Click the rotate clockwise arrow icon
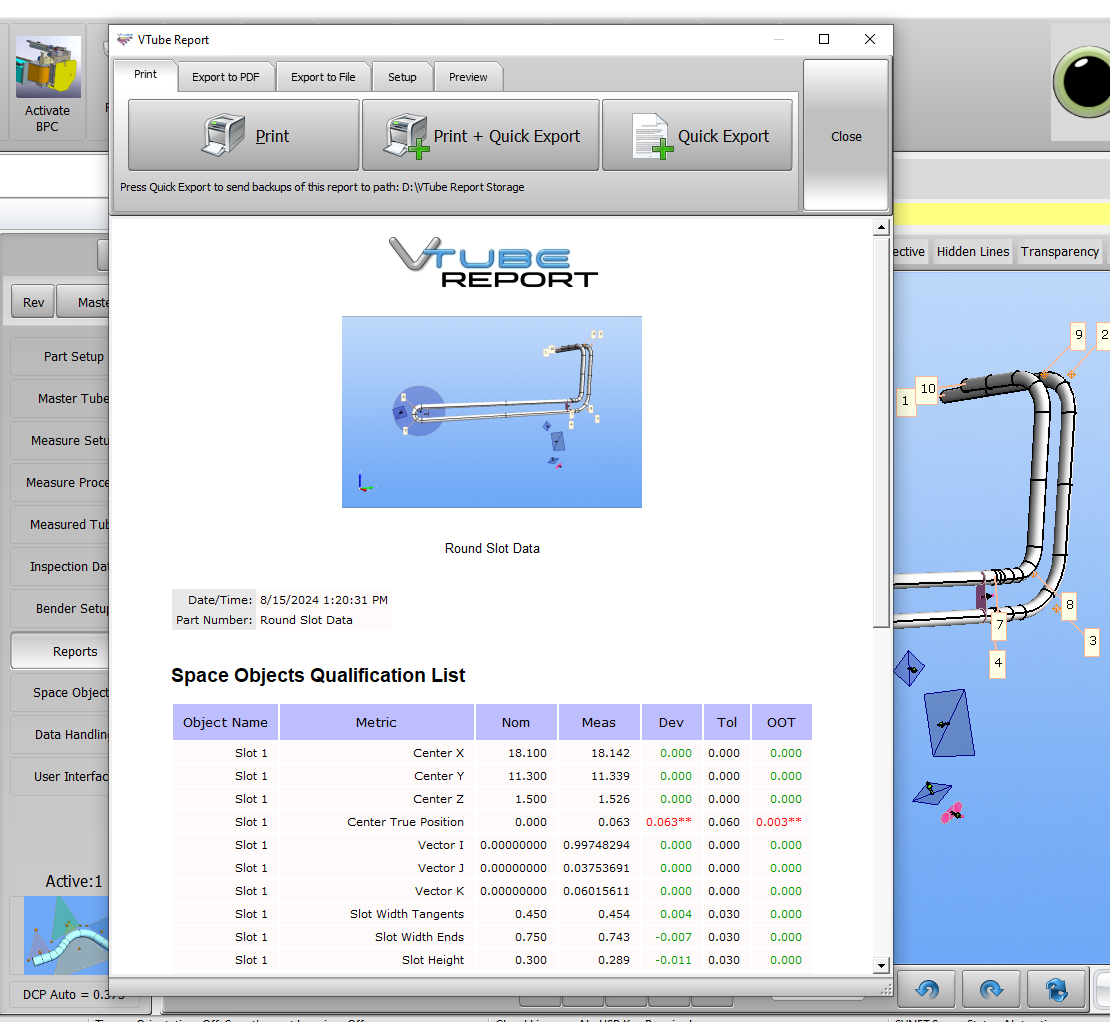The image size is (1110, 1022). point(991,988)
